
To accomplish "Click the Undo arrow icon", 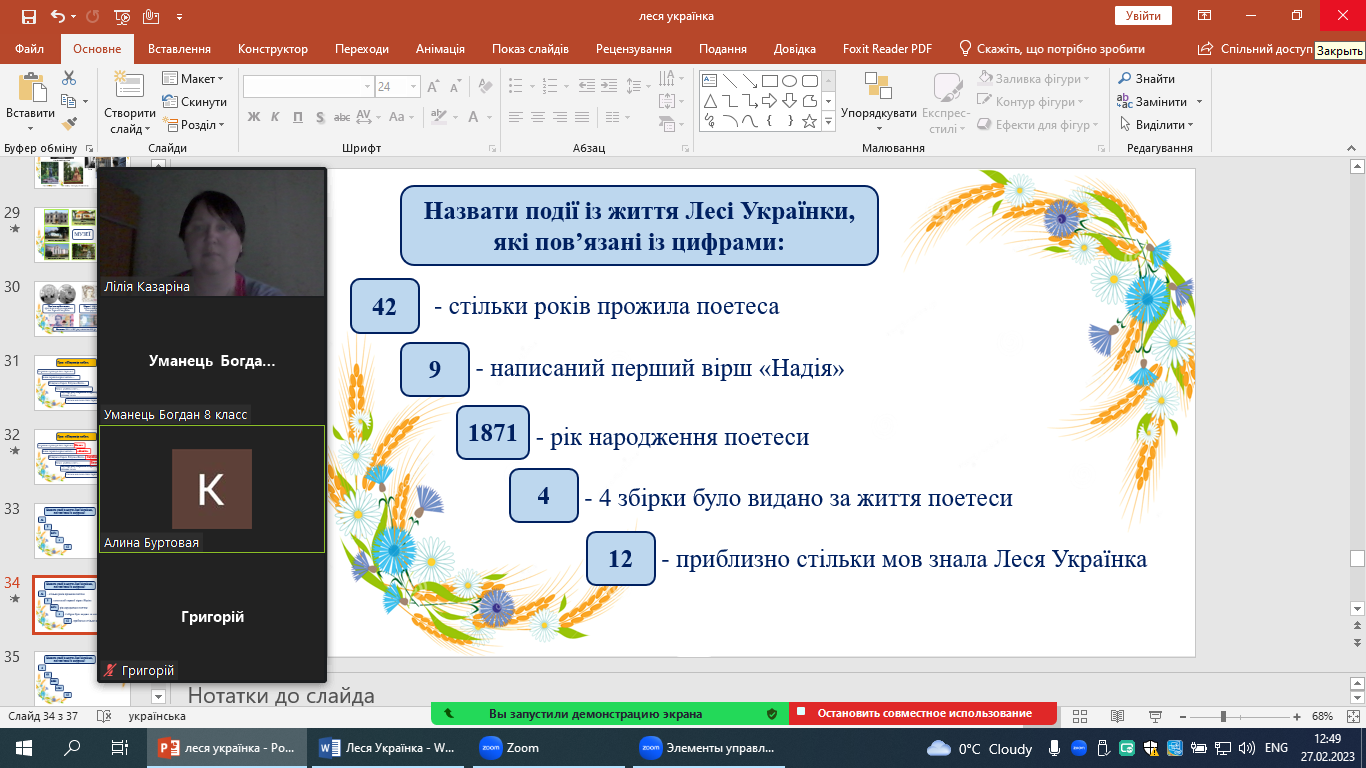I will pos(57,16).
